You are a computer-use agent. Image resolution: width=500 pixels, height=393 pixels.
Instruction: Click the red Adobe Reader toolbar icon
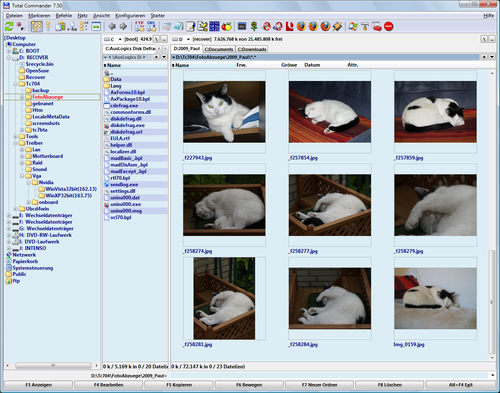click(290, 26)
